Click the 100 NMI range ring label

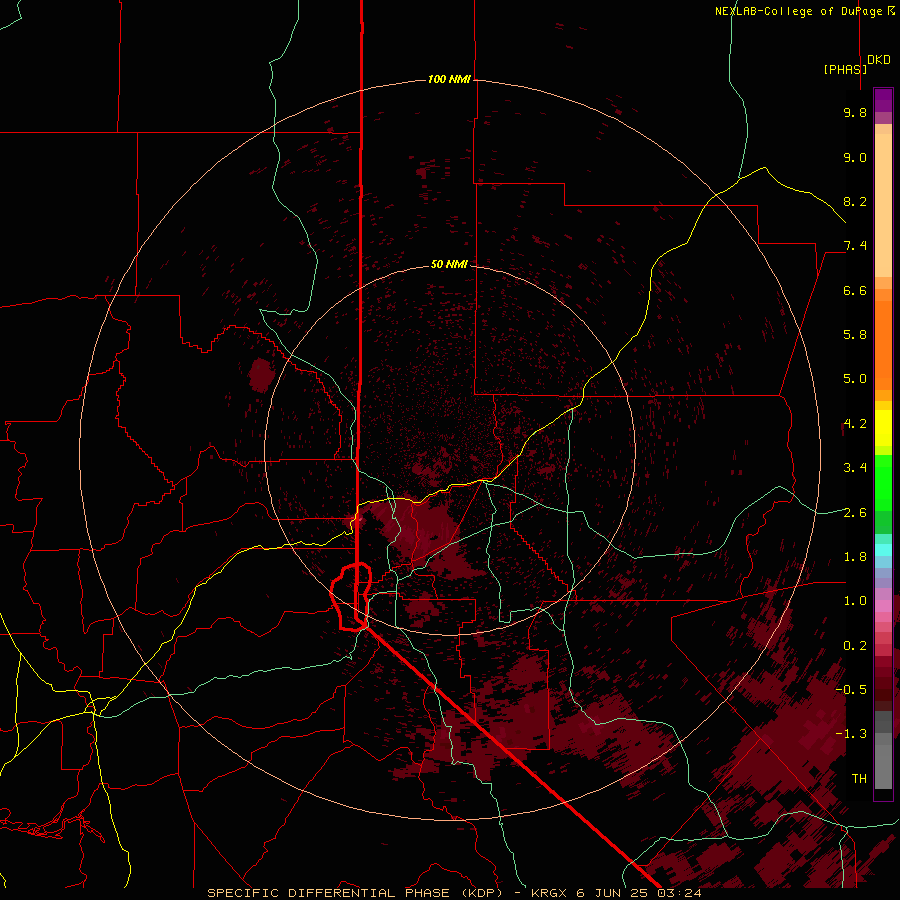(x=449, y=79)
